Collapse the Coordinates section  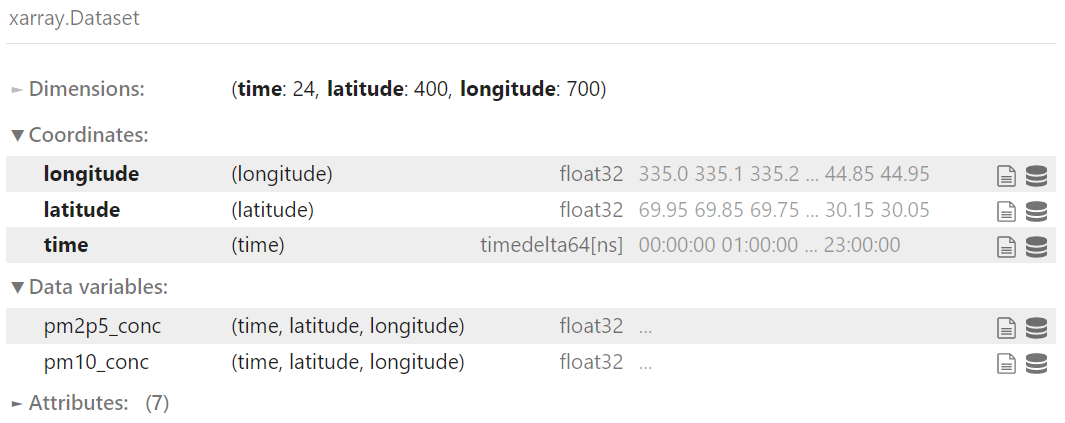[80, 134]
